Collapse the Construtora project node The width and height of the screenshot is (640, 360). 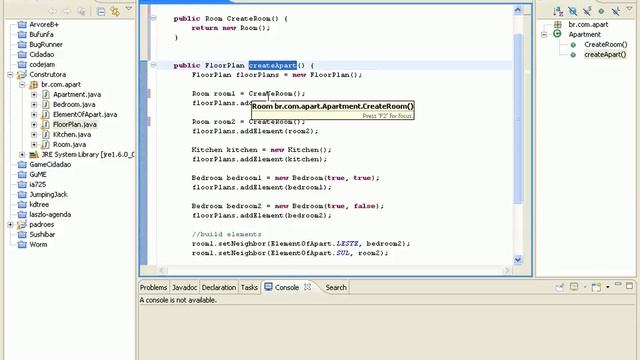[x=10, y=75]
